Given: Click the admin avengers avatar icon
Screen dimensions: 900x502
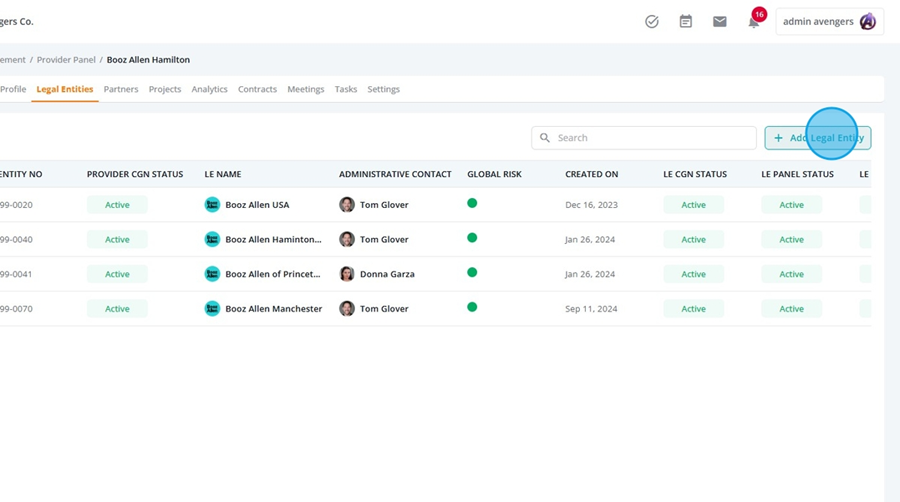Looking at the screenshot, I should [867, 22].
